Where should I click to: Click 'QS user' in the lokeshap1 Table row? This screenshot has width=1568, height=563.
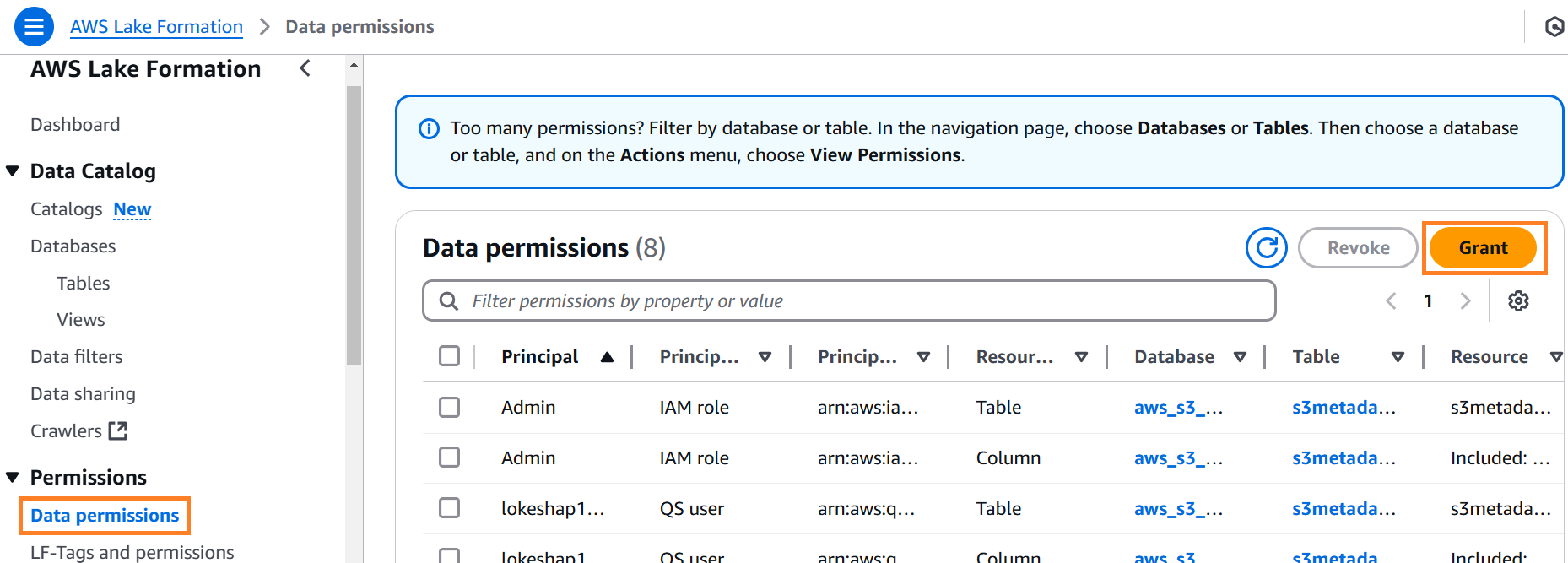coord(691,509)
